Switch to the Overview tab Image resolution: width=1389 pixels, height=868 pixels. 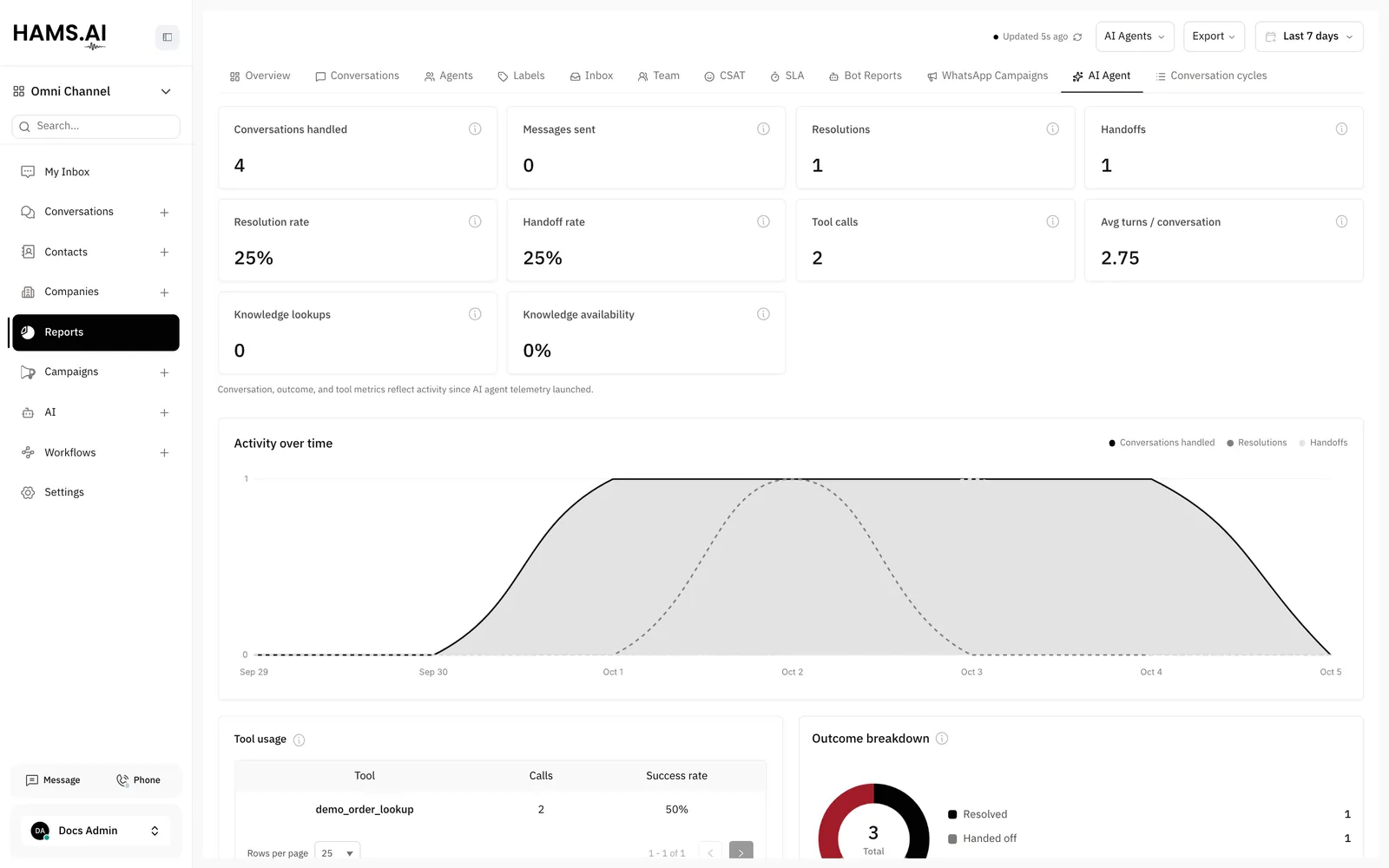pyautogui.click(x=260, y=76)
